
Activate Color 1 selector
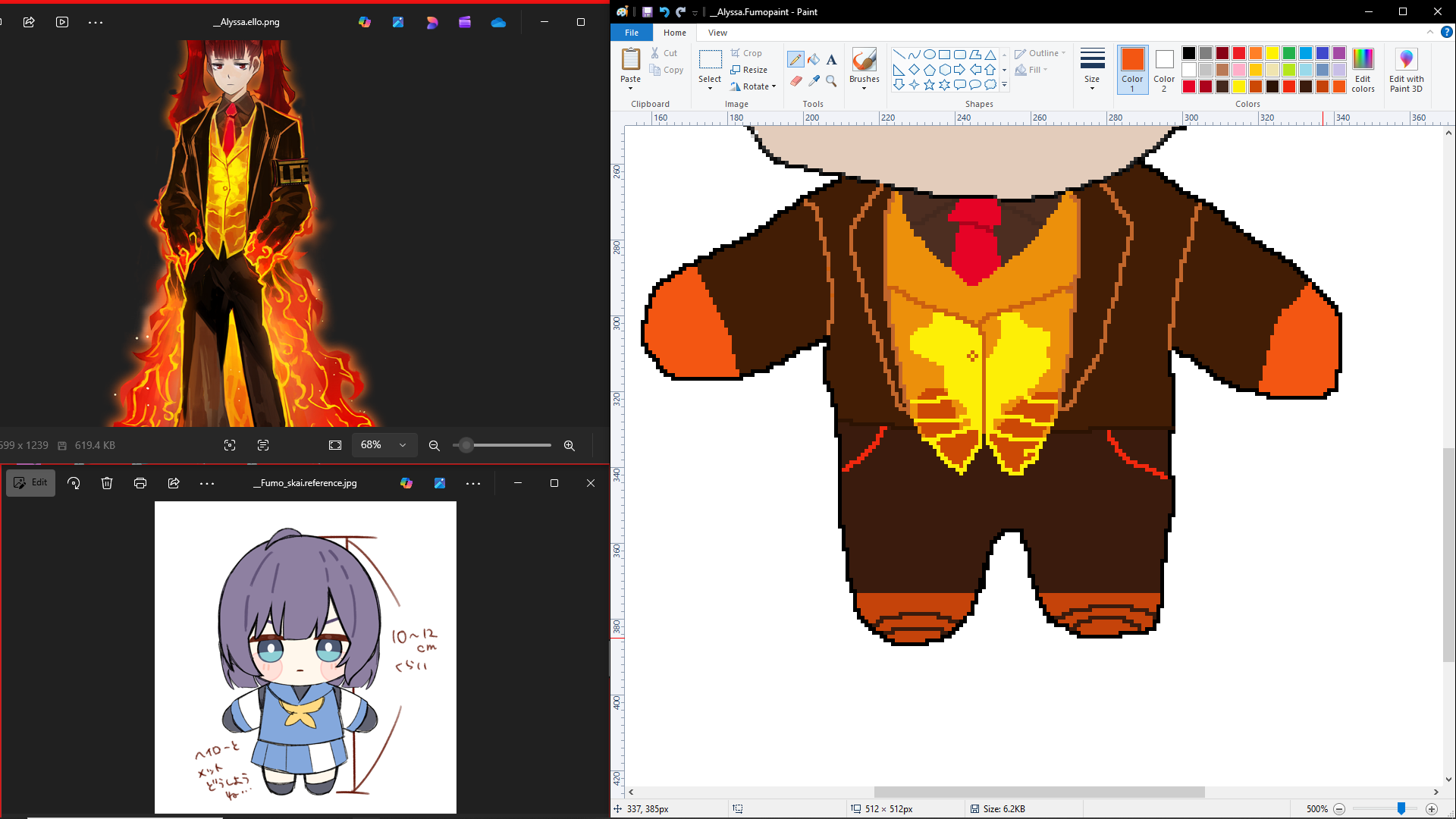pos(1132,69)
